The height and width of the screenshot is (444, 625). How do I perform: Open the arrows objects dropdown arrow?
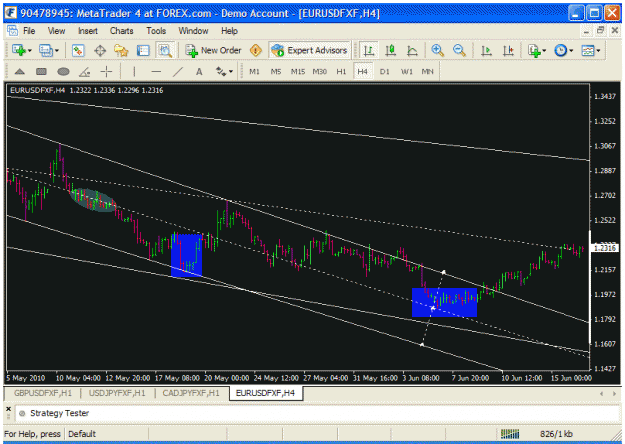(231, 72)
